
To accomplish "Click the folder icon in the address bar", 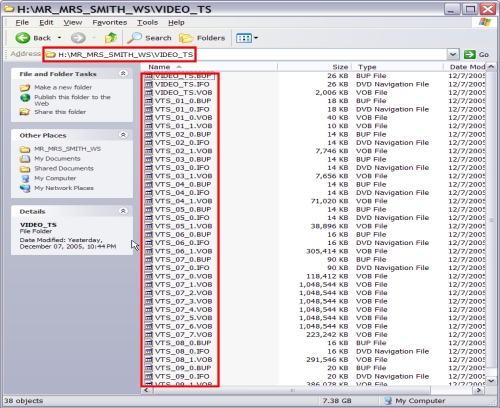I will pos(50,54).
